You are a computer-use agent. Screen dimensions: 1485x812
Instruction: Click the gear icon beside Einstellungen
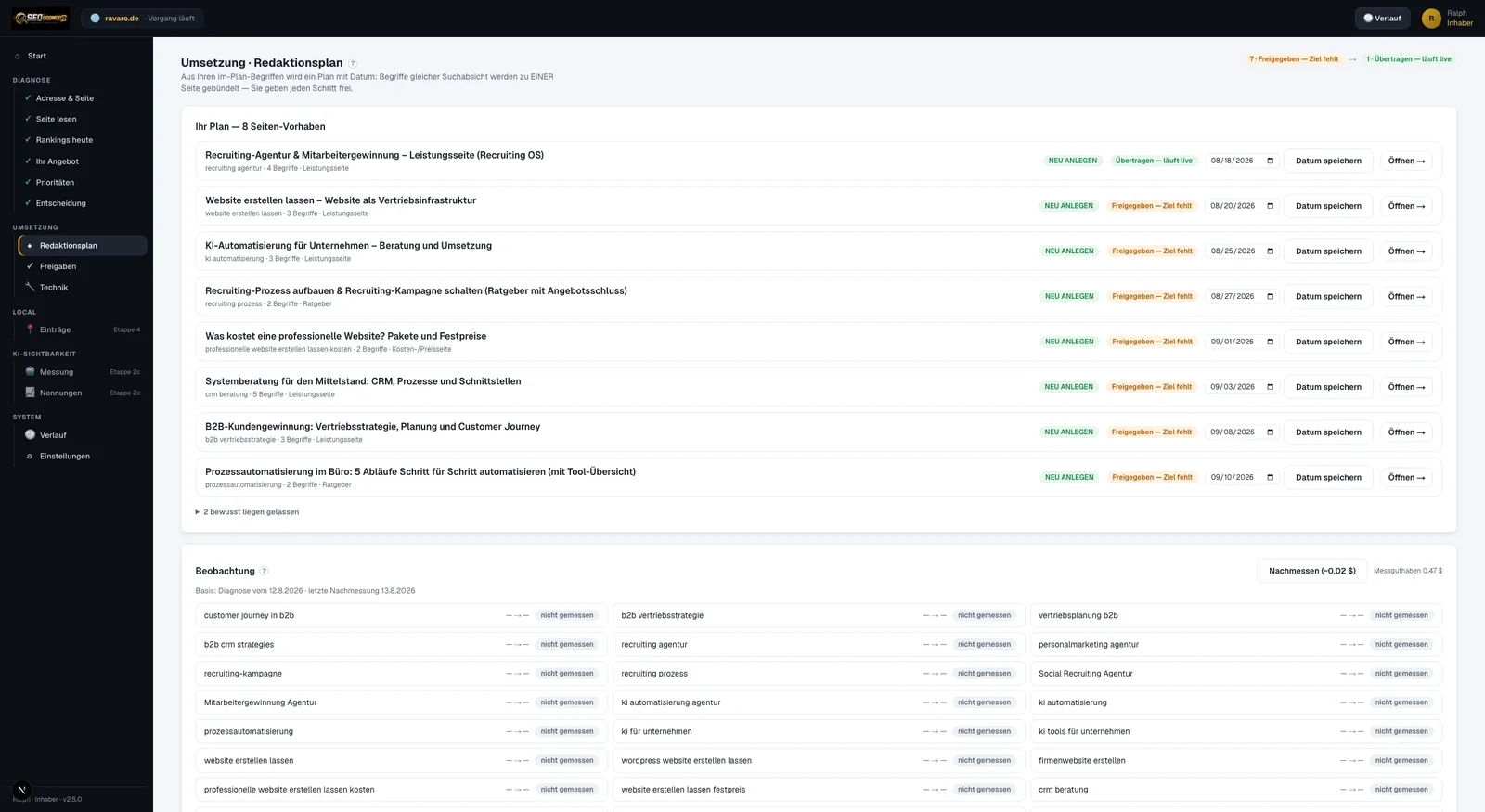pyautogui.click(x=30, y=456)
